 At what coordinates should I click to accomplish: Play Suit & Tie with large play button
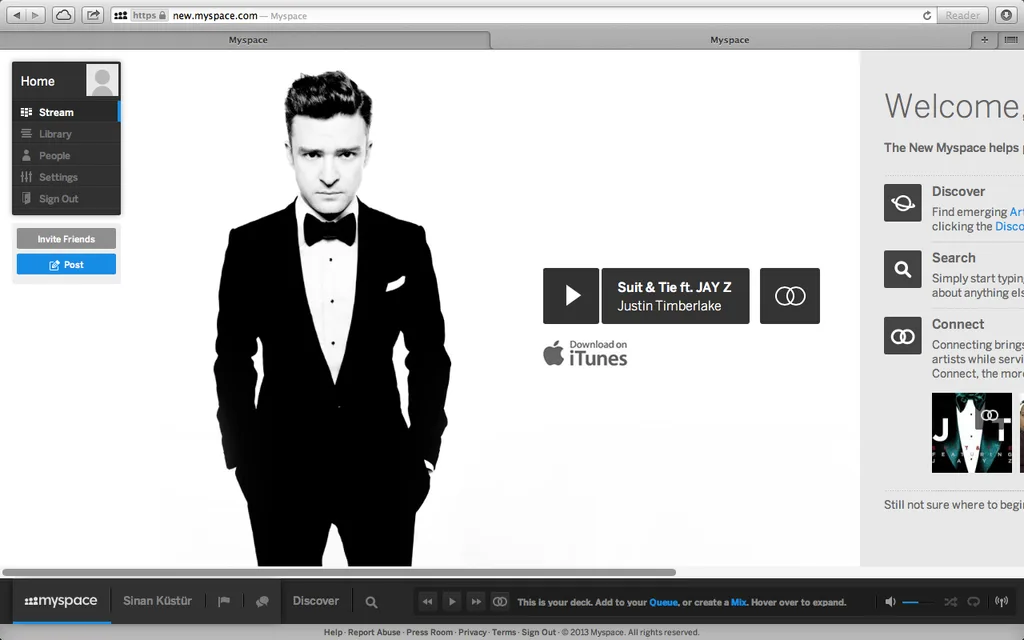[571, 296]
